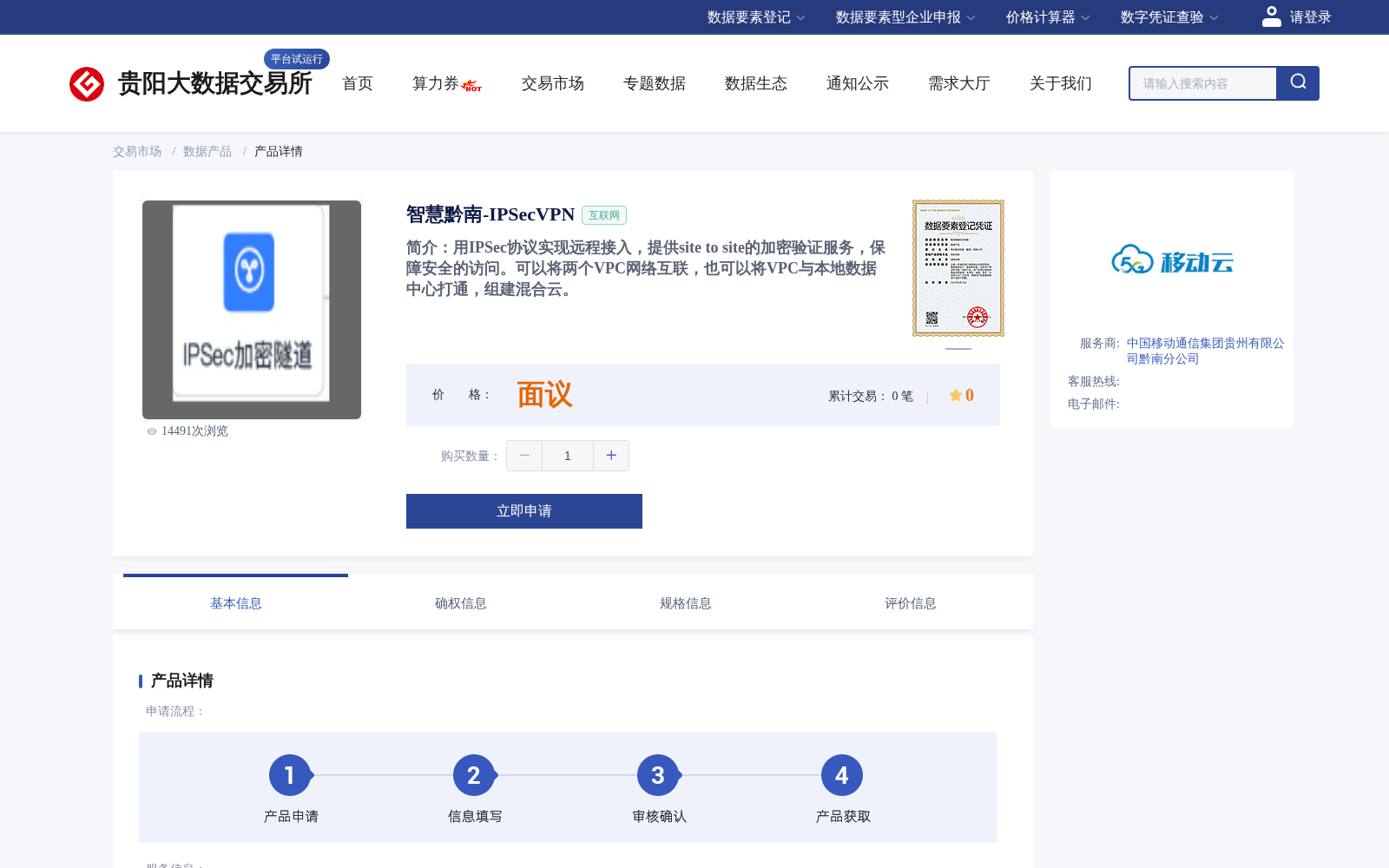Expand the 数据要素登记 dropdown
Viewport: 1389px width, 868px height.
[756, 17]
